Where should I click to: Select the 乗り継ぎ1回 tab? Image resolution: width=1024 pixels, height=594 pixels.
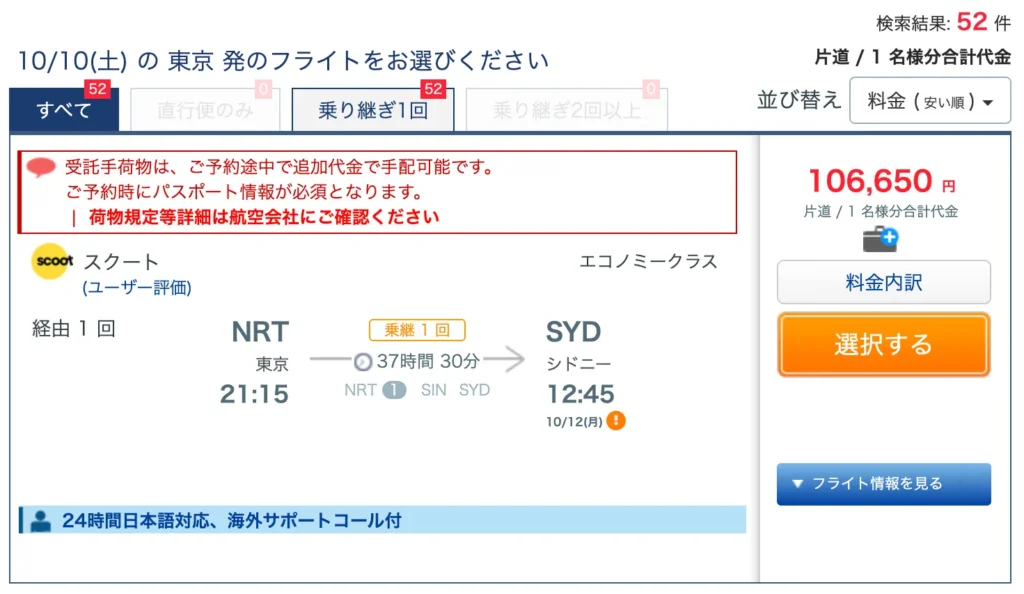tap(373, 110)
